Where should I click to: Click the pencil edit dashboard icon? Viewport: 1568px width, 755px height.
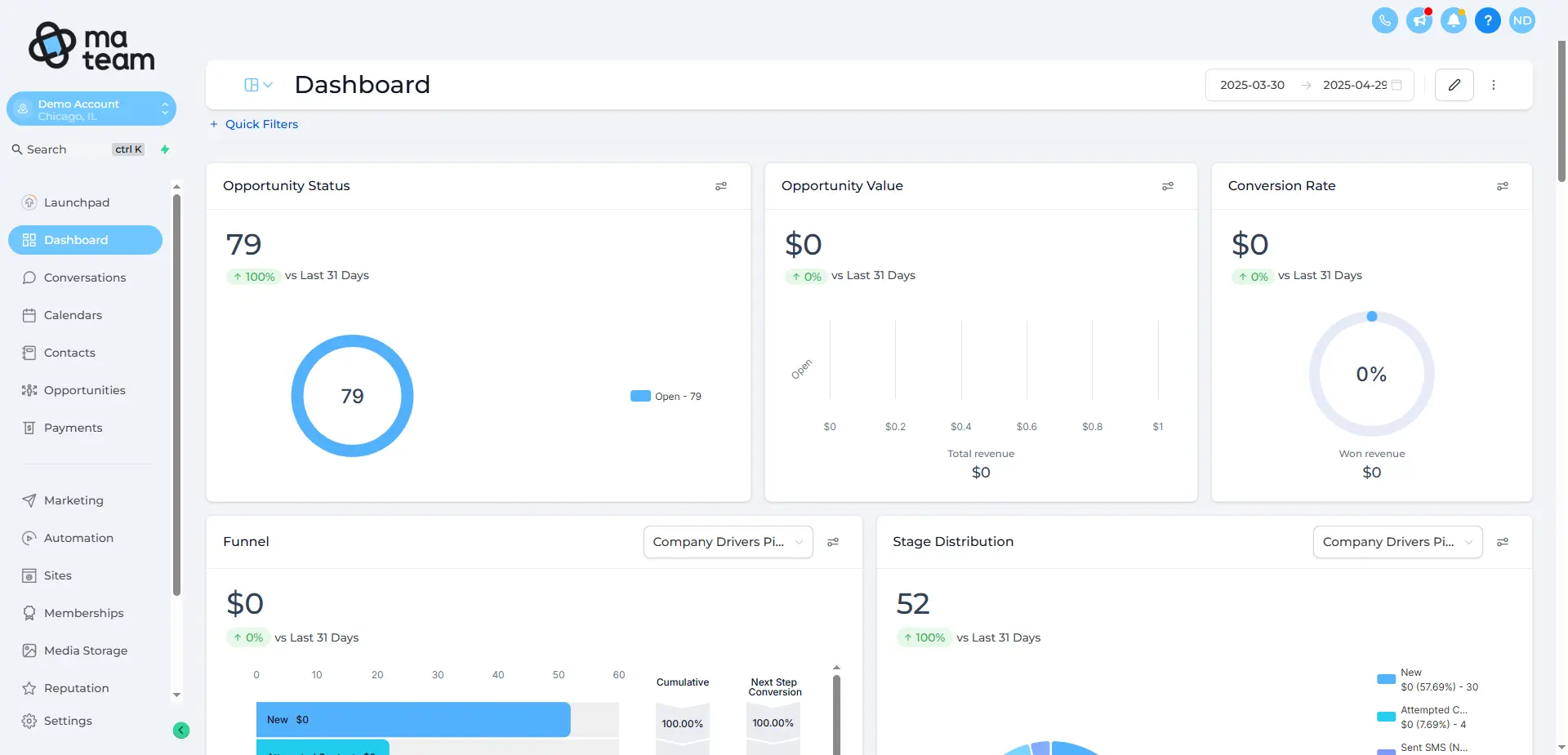[1454, 85]
